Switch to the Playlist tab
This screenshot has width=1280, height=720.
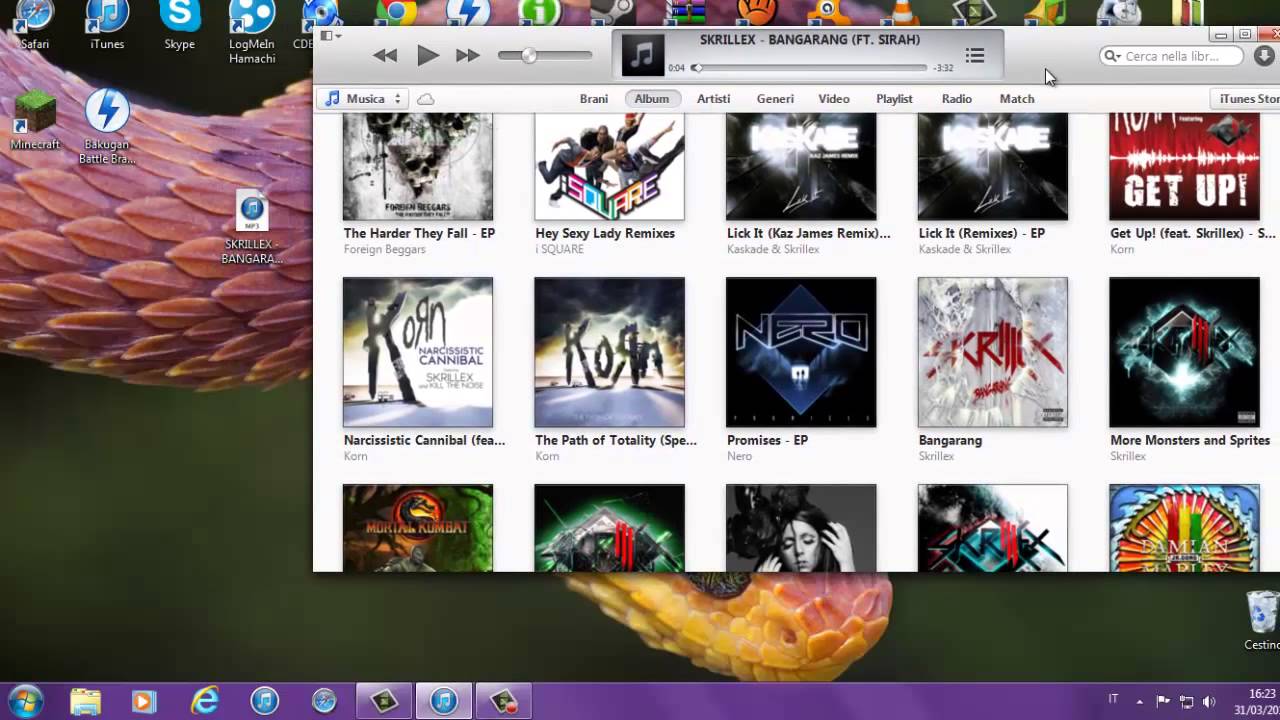click(894, 99)
